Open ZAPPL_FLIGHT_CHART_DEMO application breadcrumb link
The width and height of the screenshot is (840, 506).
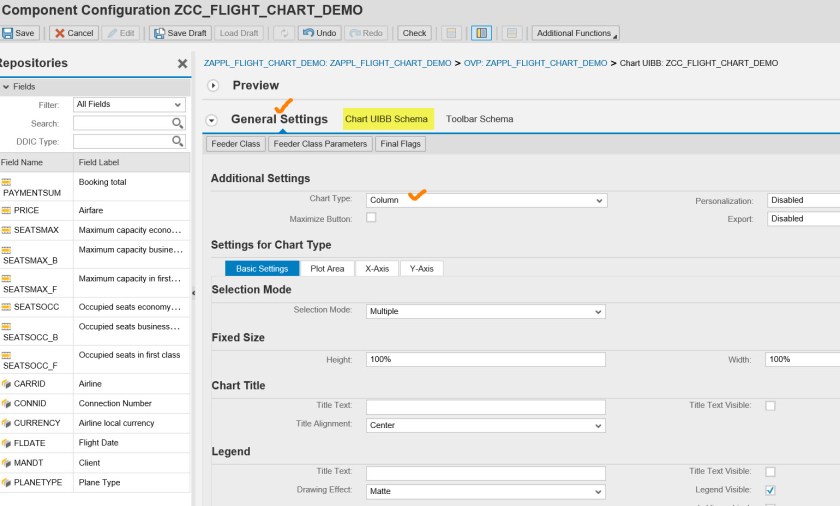click(x=327, y=63)
